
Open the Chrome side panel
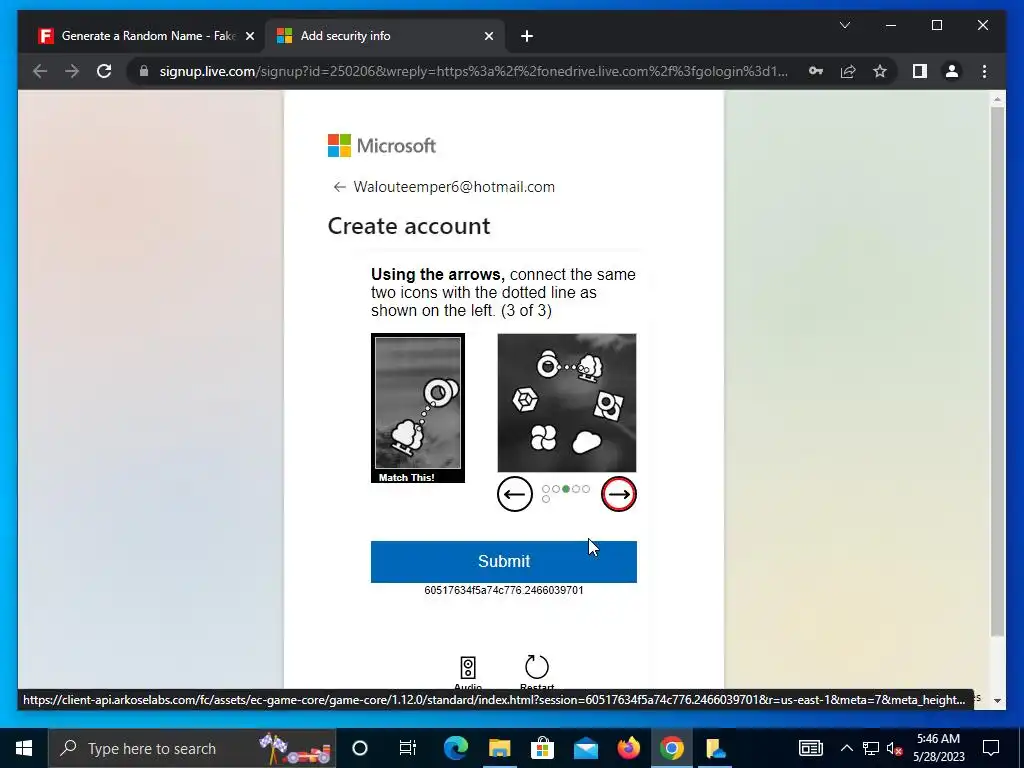tap(920, 71)
